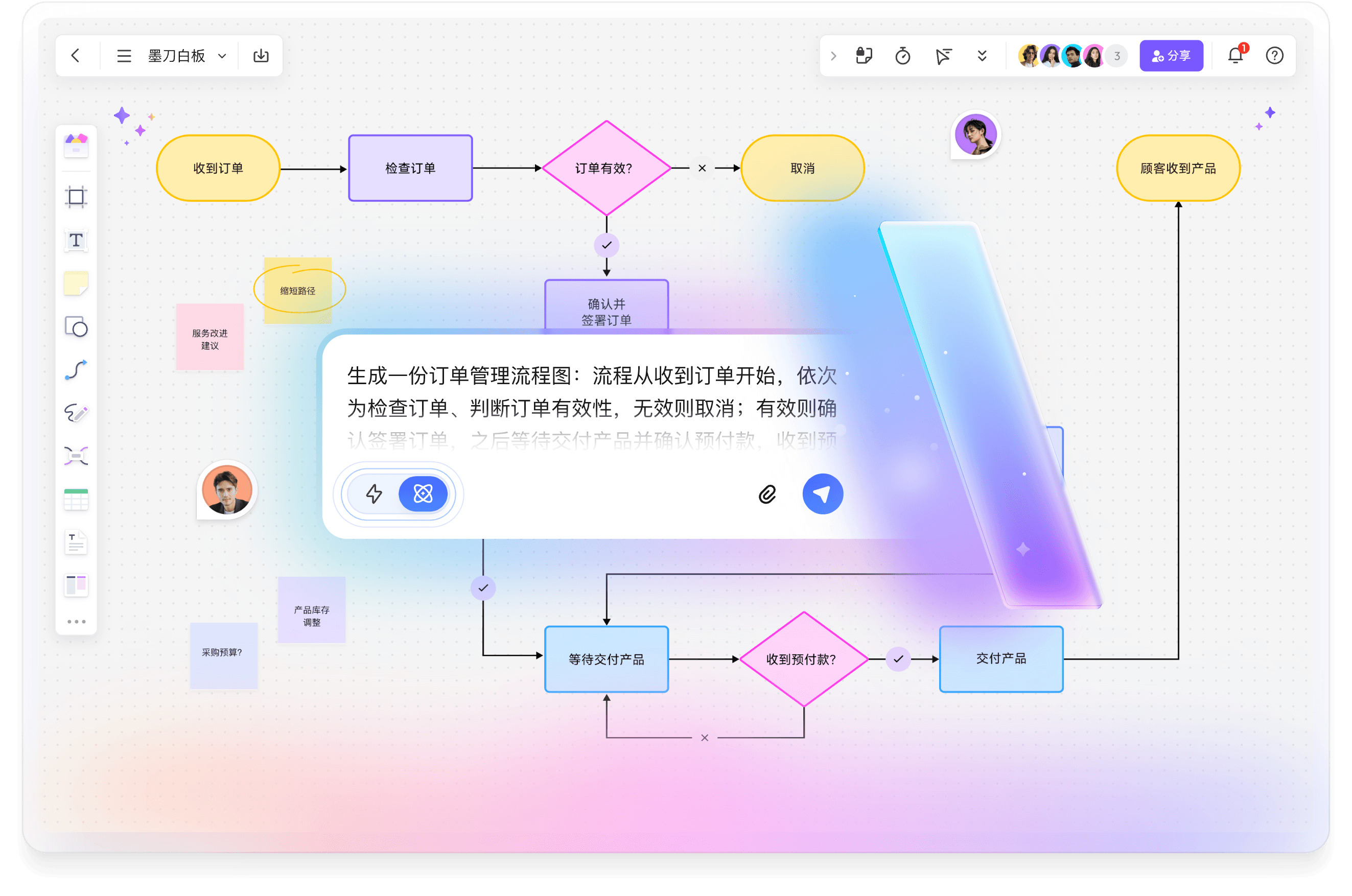Click the 服务改进建议 pink sticky note
The height and width of the screenshot is (896, 1352).
click(x=209, y=337)
